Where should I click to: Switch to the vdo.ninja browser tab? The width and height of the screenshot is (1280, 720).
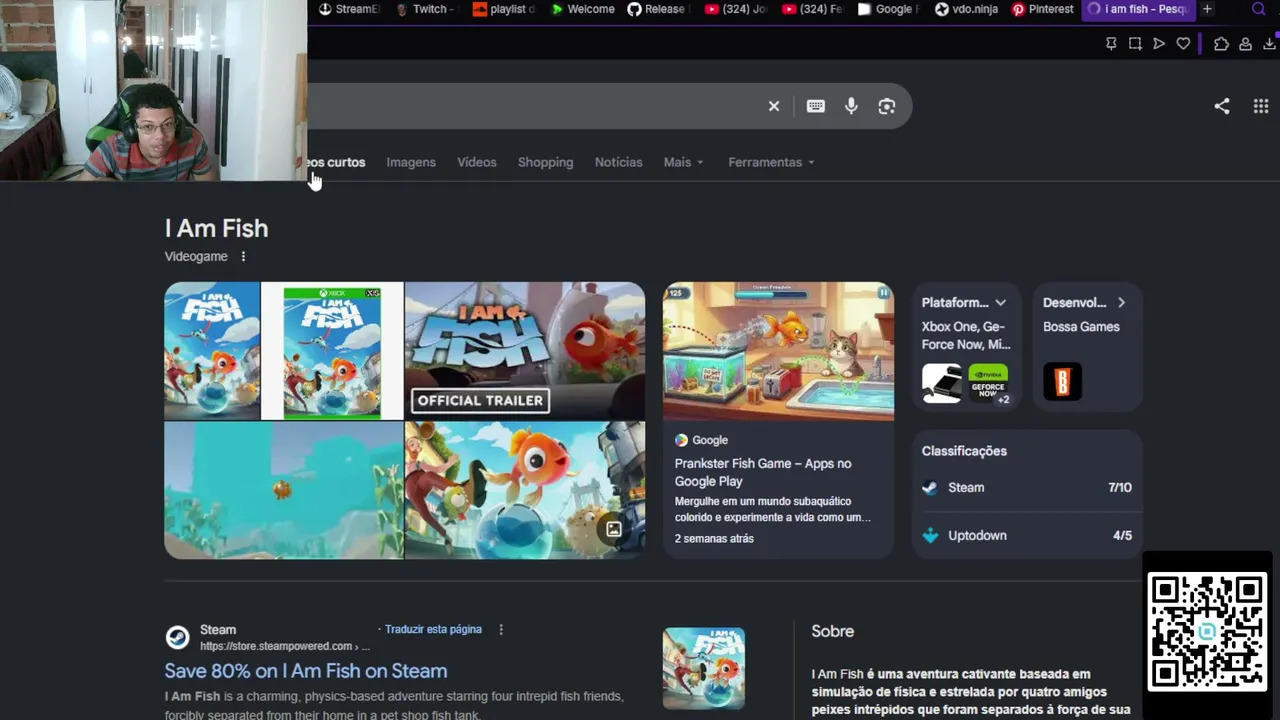(968, 9)
